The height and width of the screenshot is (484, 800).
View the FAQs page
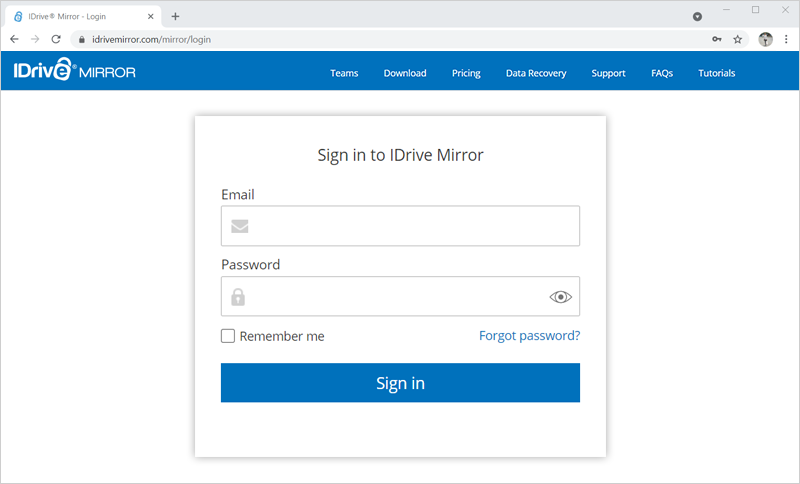coord(662,73)
